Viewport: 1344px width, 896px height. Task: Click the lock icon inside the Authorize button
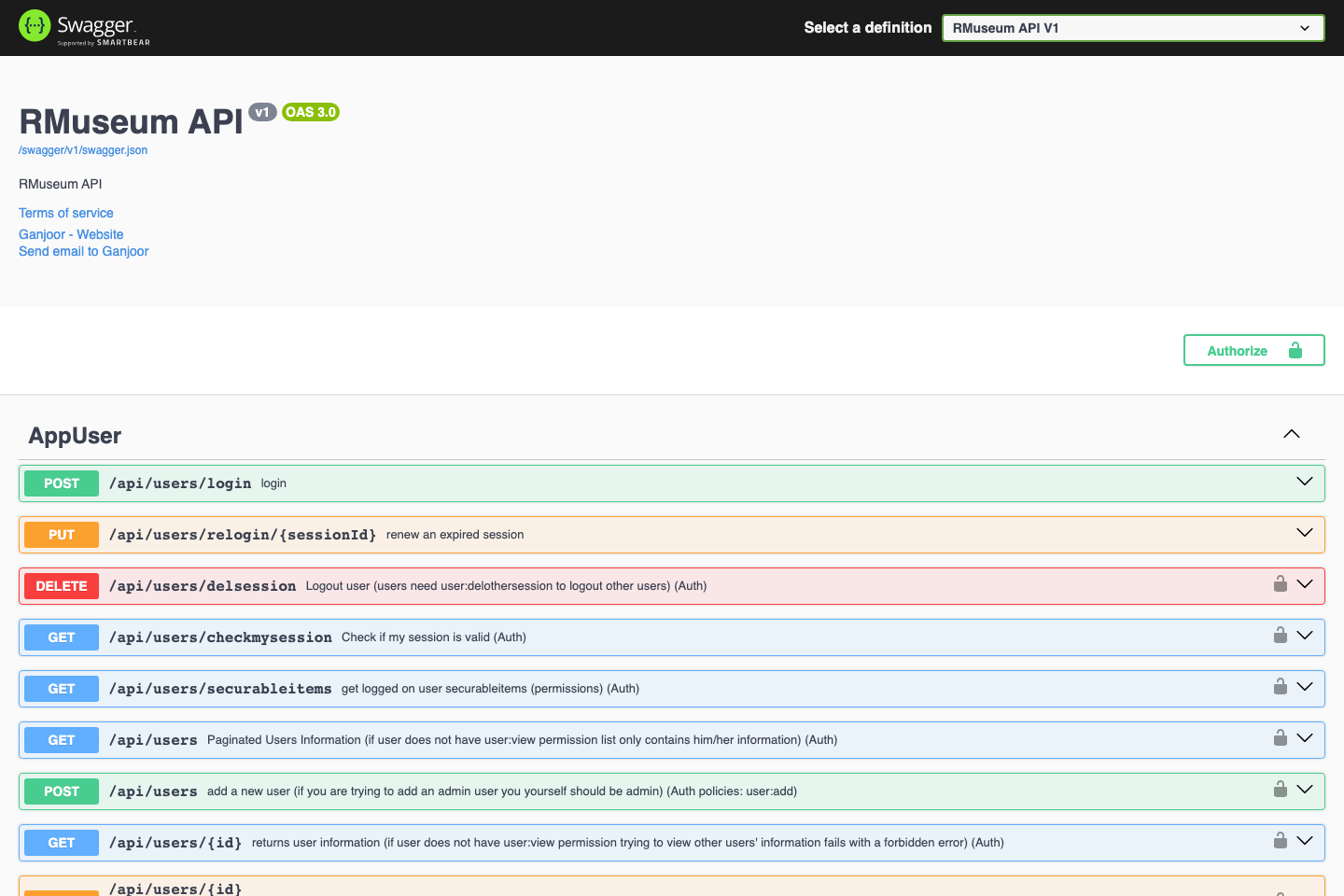pos(1295,350)
